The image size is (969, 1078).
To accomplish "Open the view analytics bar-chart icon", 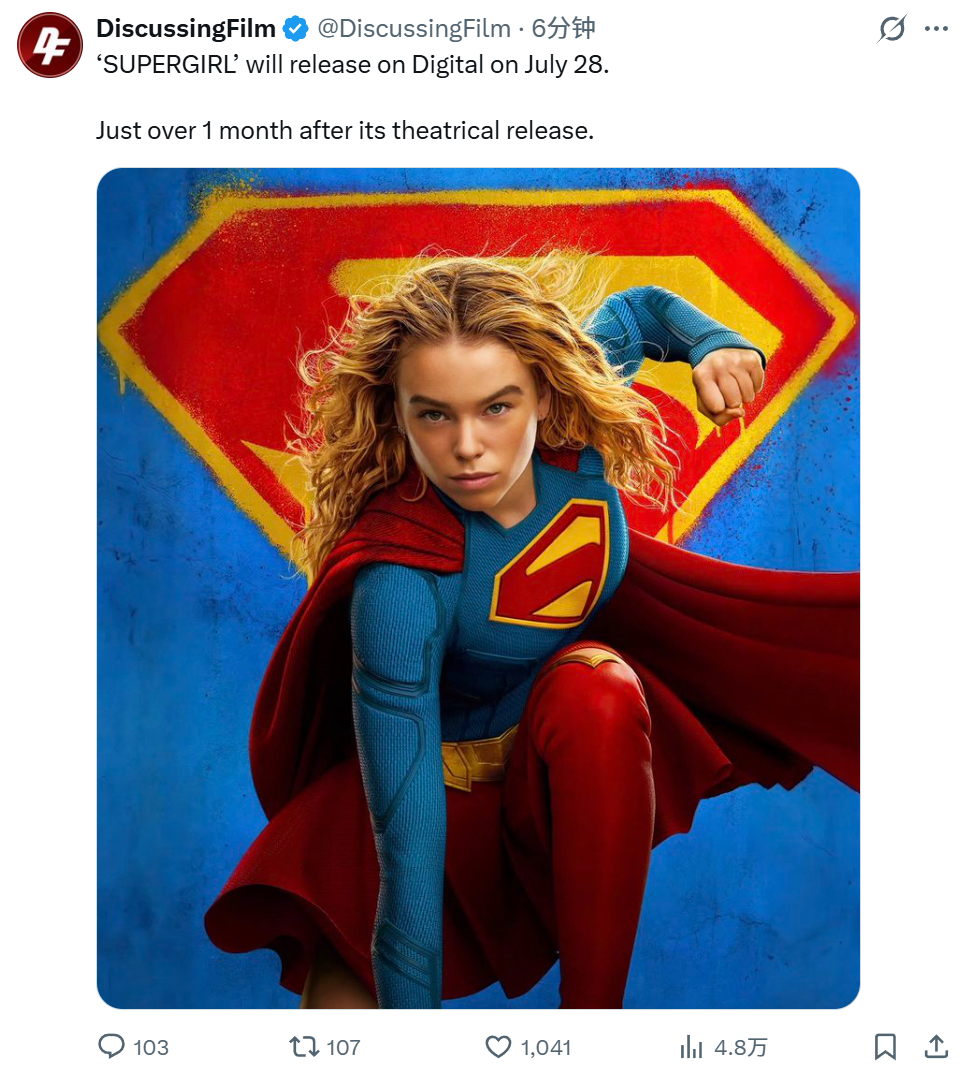I will pos(691,1047).
